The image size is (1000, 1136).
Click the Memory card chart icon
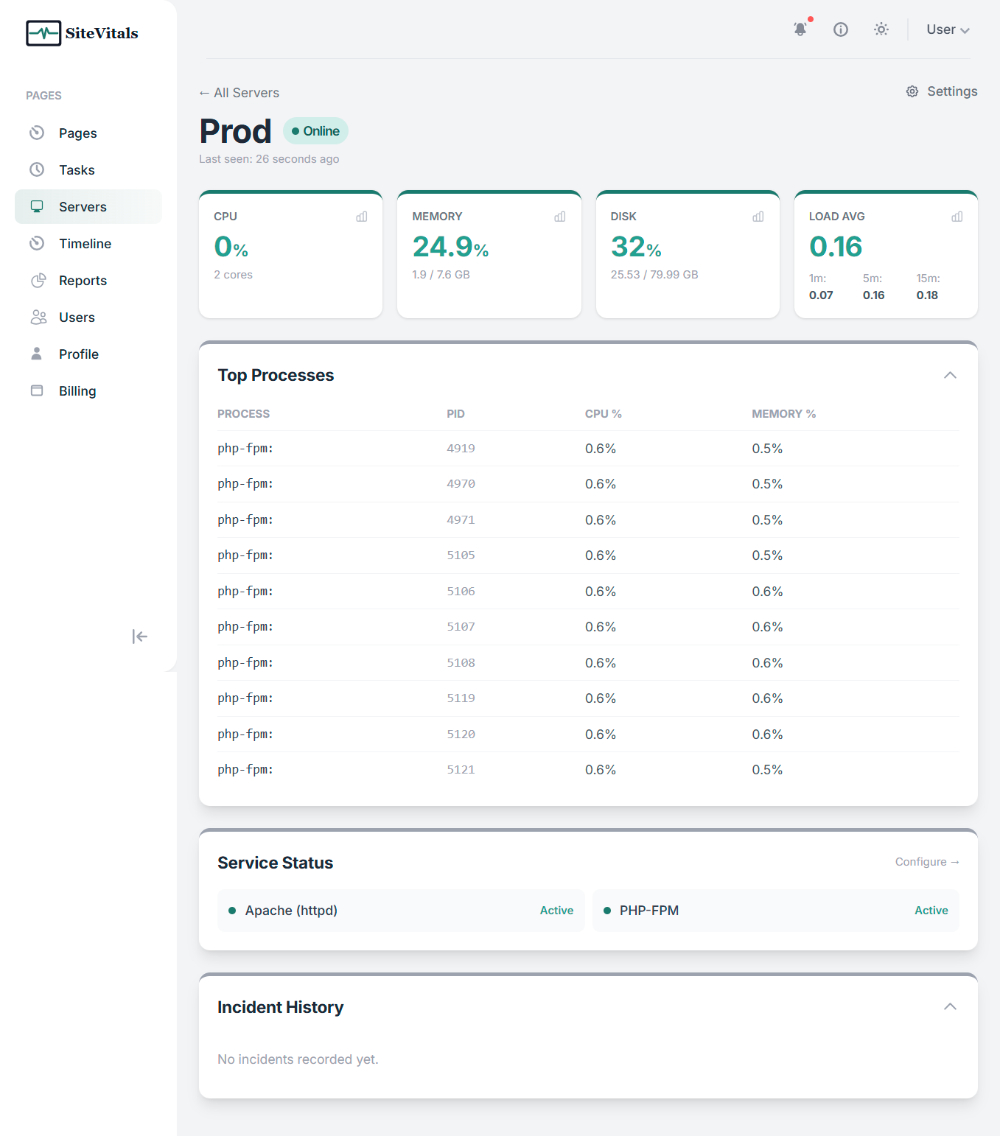coord(559,216)
